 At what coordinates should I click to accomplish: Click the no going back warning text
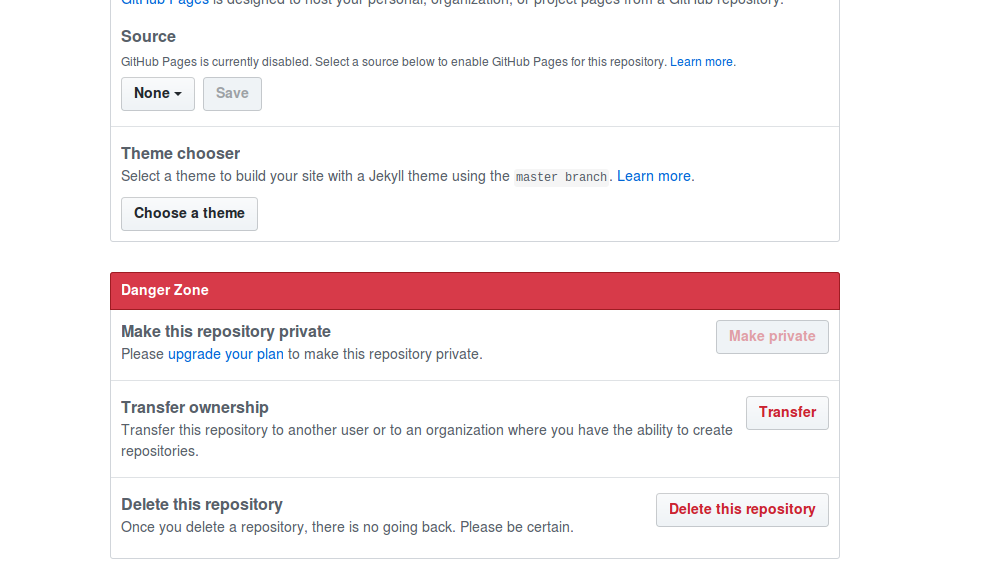click(x=347, y=527)
